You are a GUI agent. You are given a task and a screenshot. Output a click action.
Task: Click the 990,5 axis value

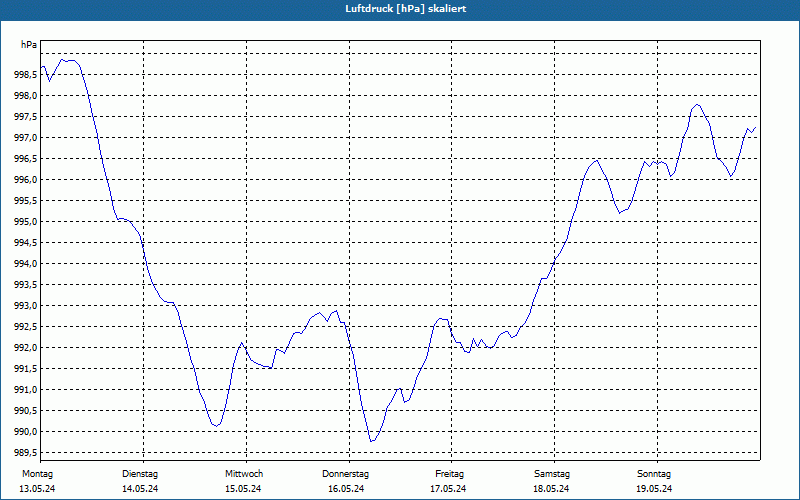(25, 411)
